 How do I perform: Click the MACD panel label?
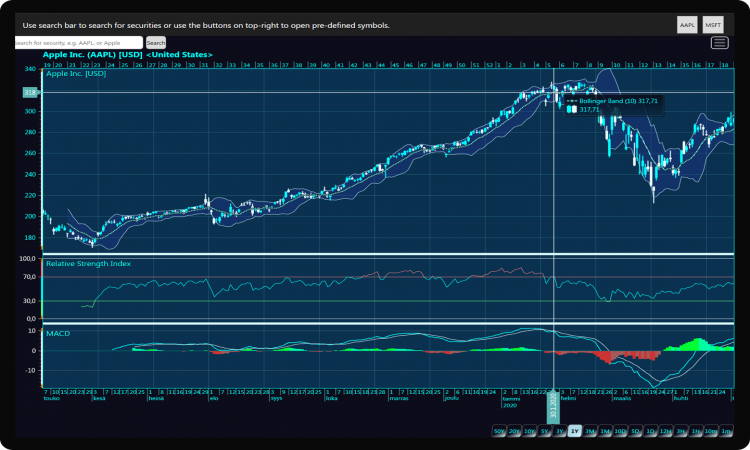58,333
